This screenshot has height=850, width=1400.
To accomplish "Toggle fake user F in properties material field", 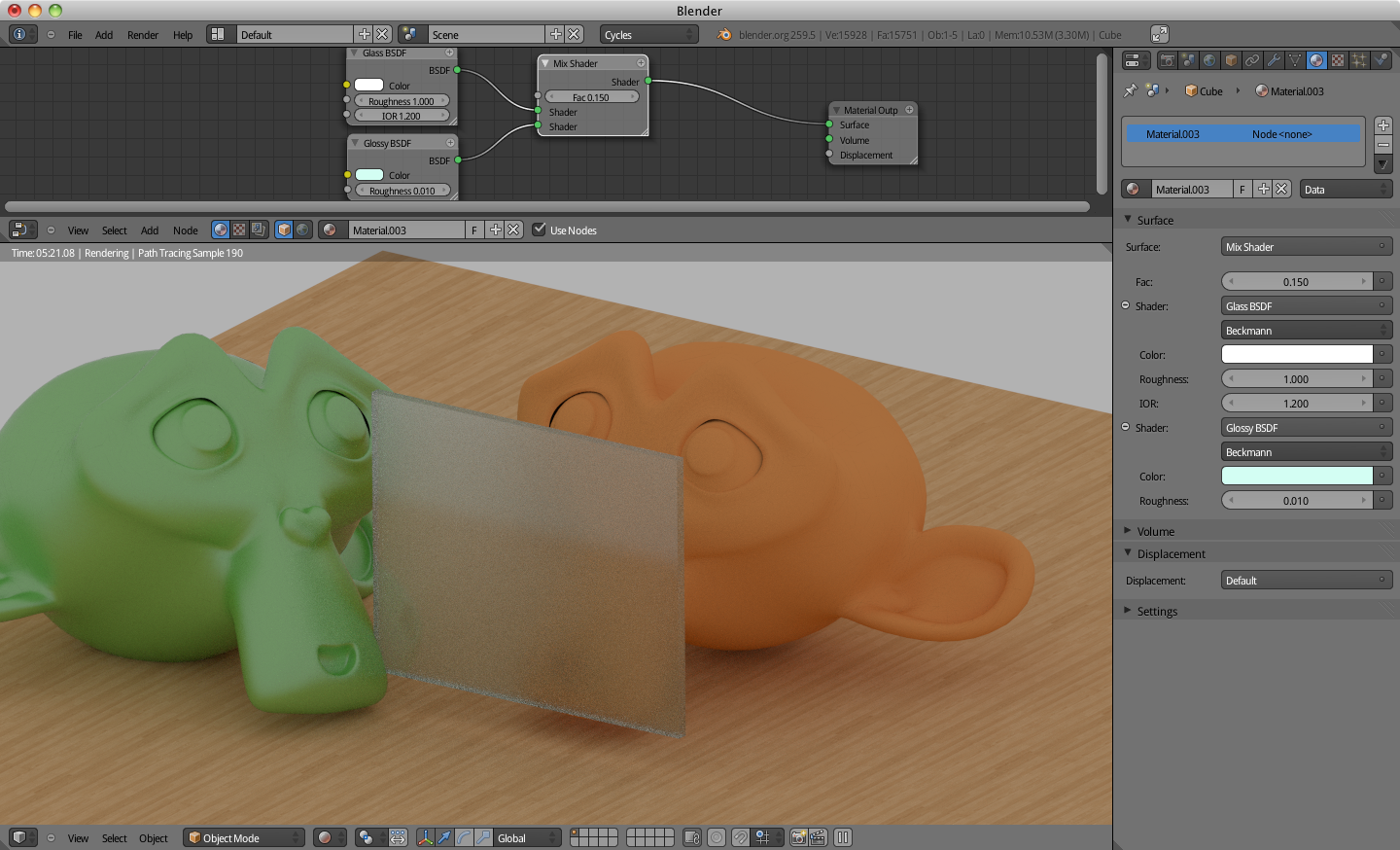I will coord(1242,190).
